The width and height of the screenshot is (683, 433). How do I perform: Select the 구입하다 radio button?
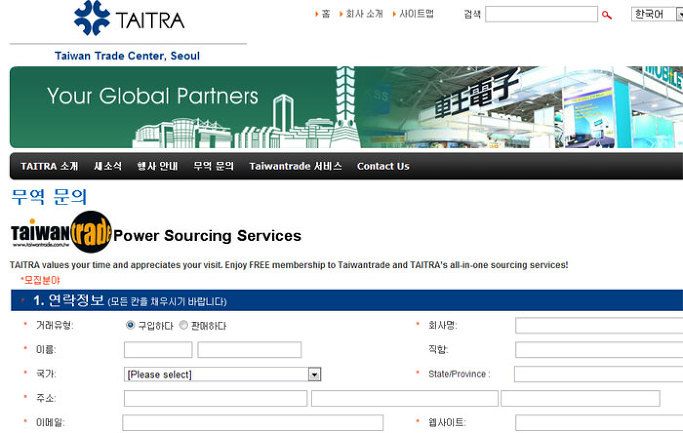point(130,325)
